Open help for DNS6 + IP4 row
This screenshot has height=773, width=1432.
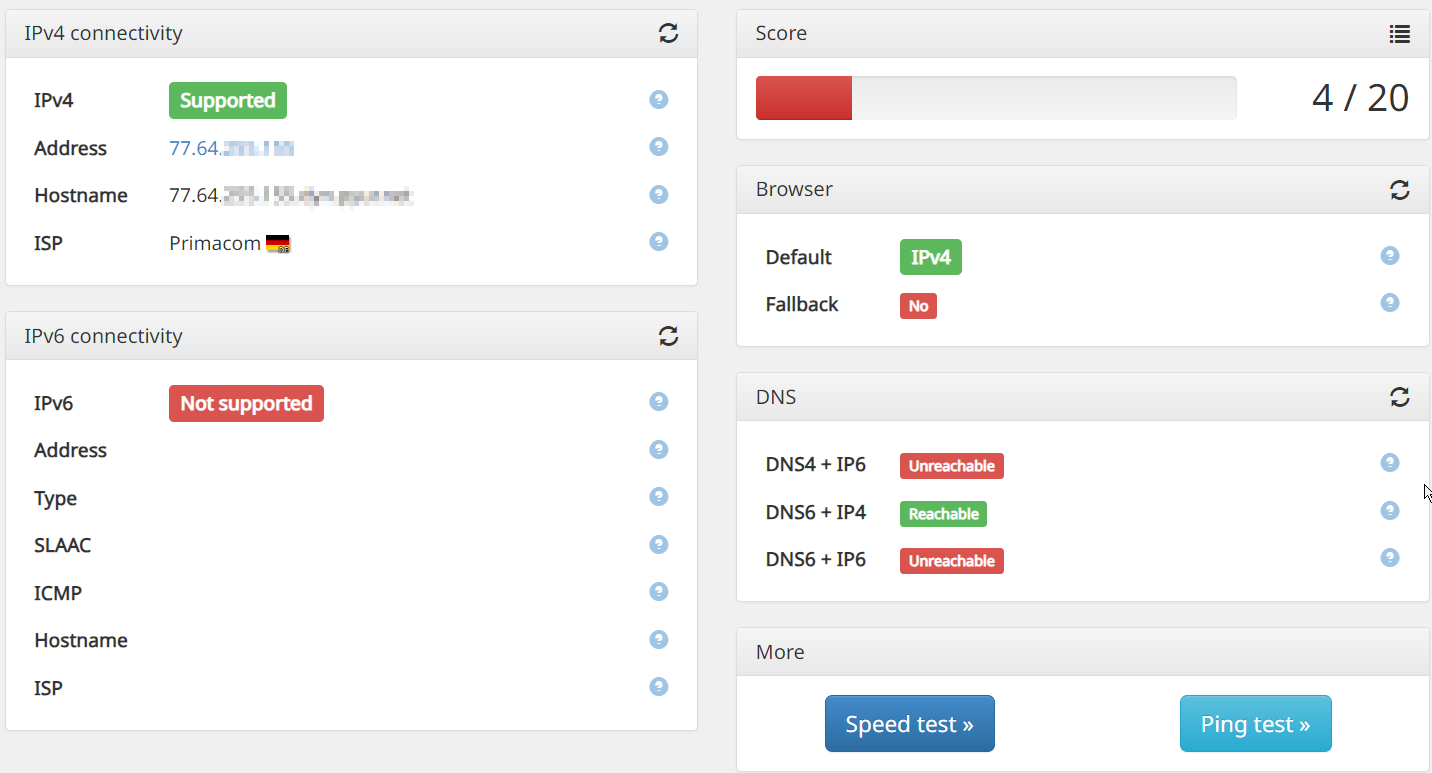coord(1390,510)
